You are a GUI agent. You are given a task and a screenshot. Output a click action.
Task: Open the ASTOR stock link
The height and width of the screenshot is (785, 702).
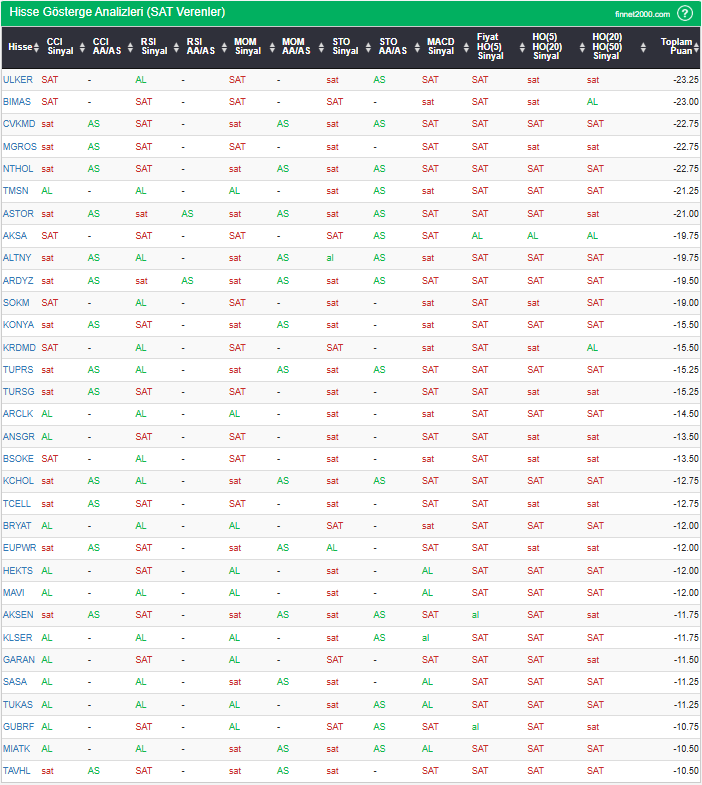pos(18,214)
